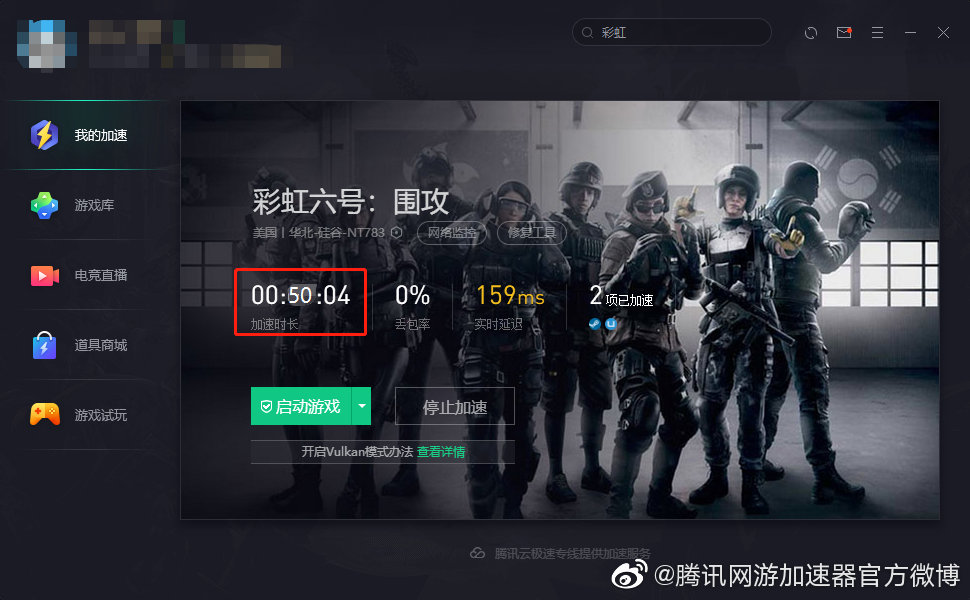
Task: Open 道具商城 shopping bag icon
Action: click(45, 345)
